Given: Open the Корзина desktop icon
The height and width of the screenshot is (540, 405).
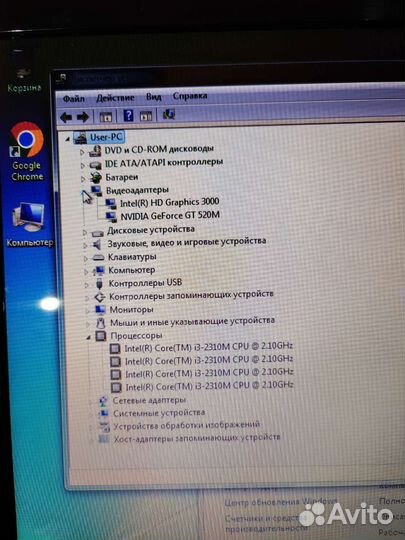Looking at the screenshot, I should click(x=24, y=79).
